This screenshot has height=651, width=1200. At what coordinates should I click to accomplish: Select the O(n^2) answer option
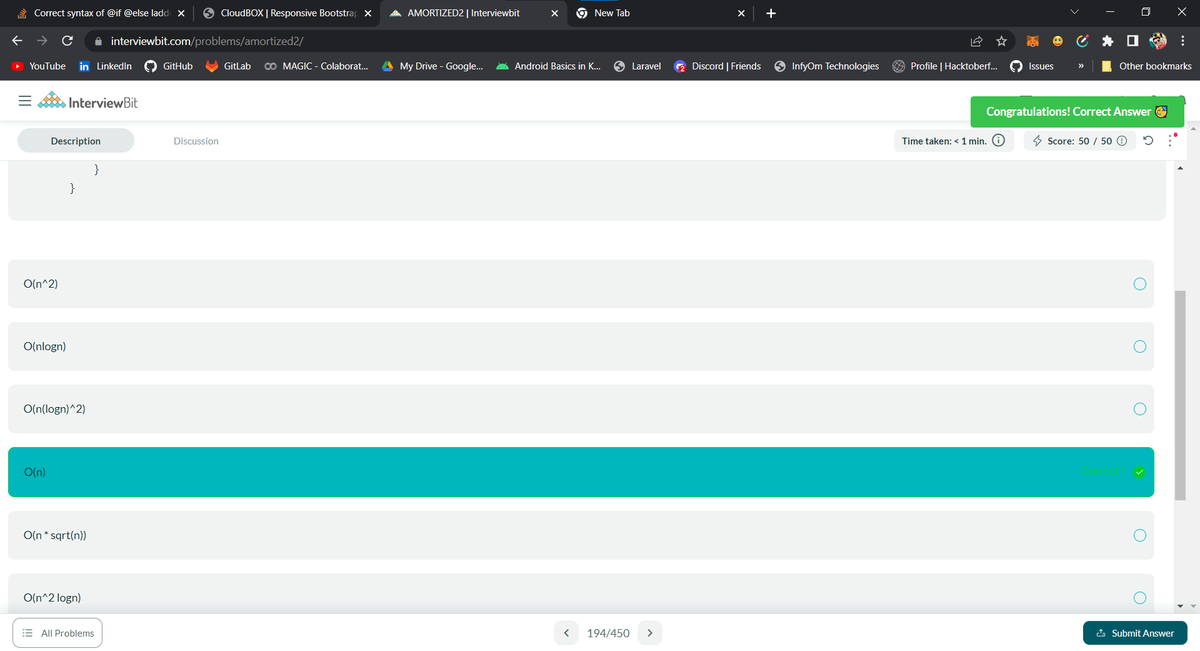coord(581,284)
